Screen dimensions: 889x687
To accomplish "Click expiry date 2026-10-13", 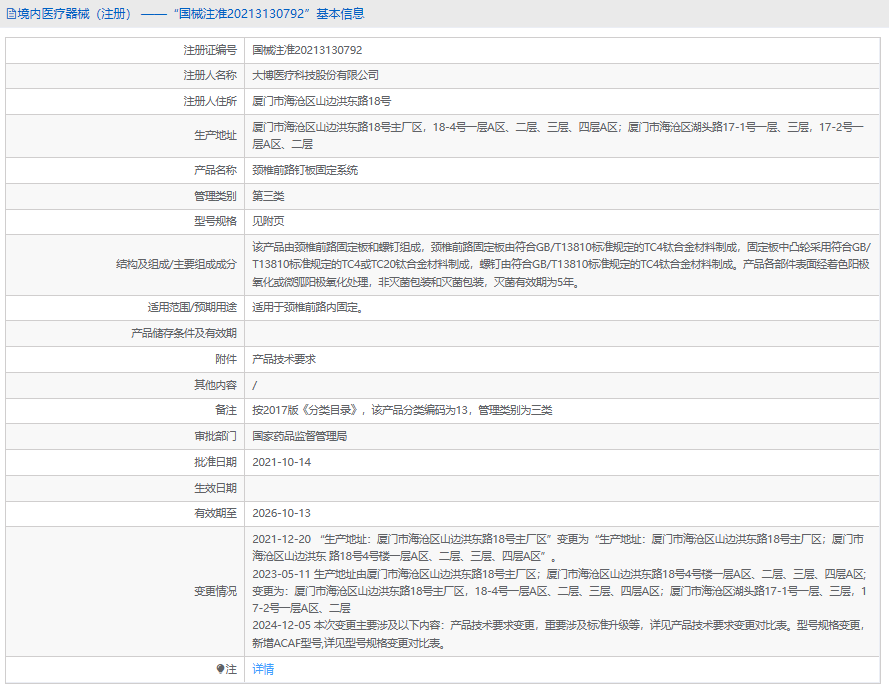I will 282,513.
